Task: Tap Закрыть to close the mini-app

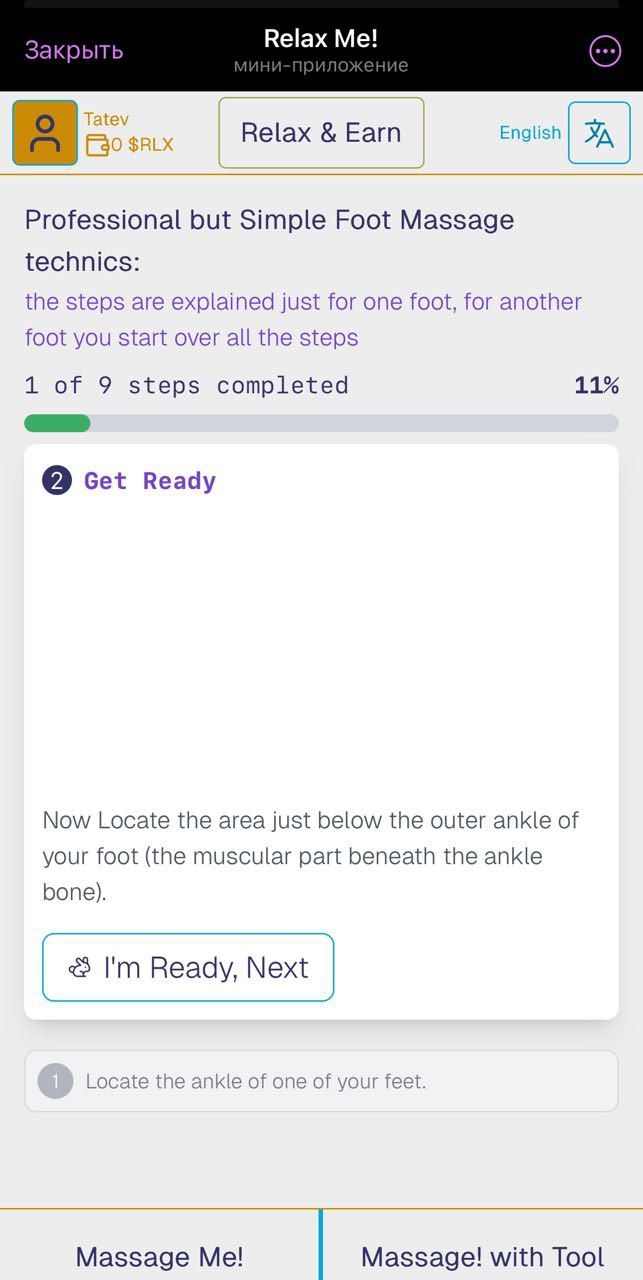Action: click(x=71, y=49)
